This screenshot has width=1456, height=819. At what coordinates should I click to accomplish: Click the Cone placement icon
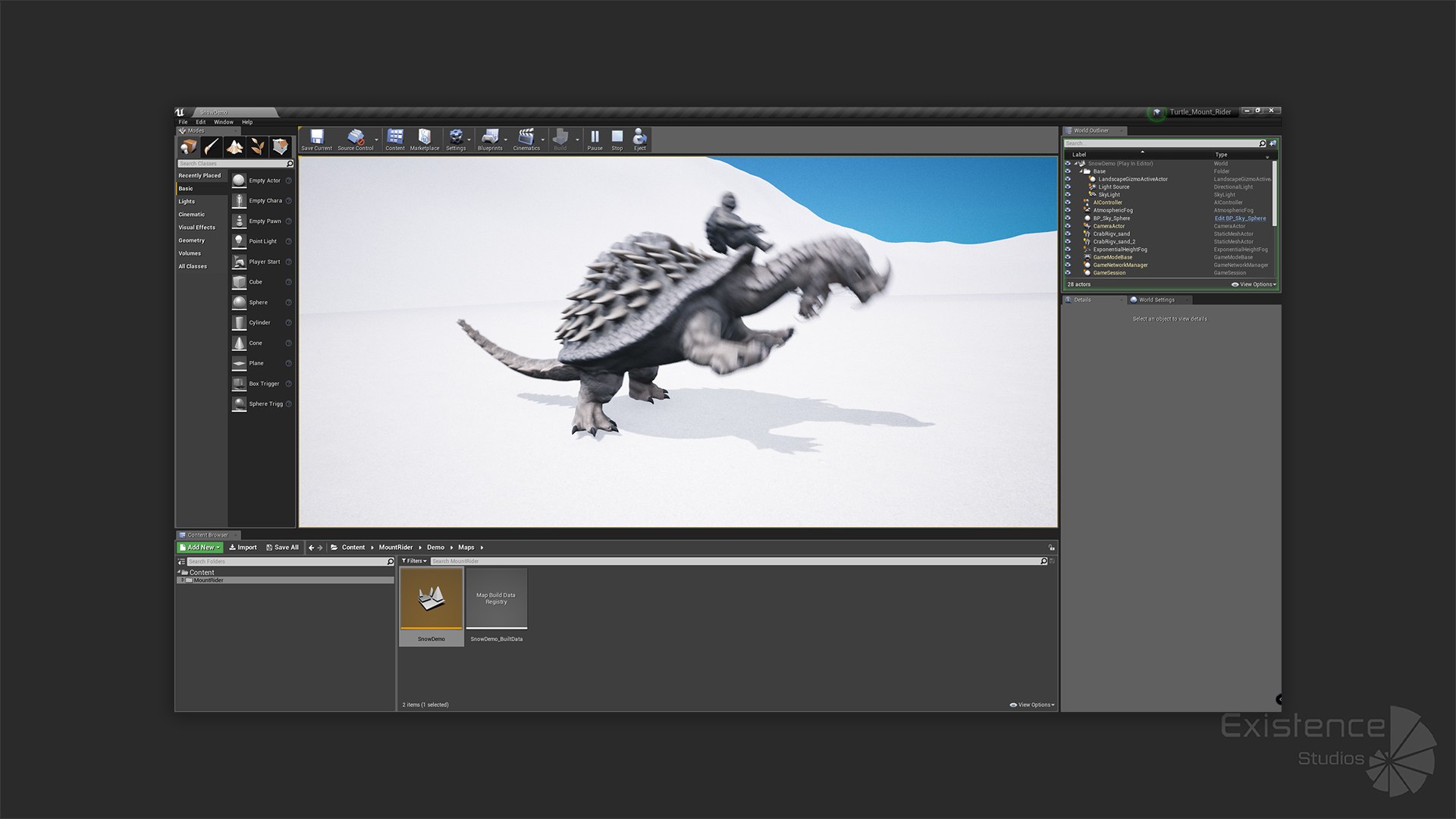[x=239, y=343]
